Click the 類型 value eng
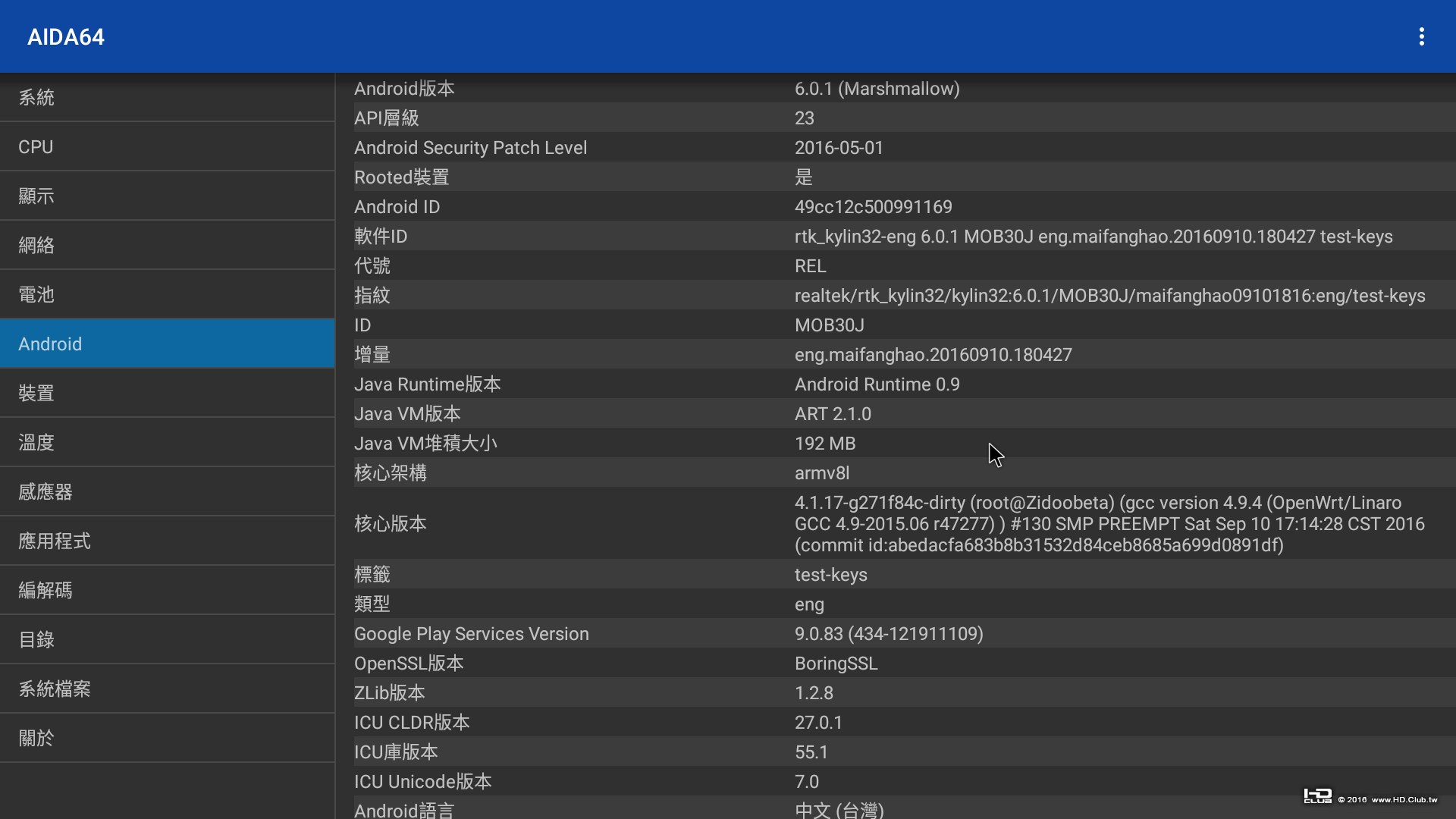The height and width of the screenshot is (819, 1456). click(x=809, y=604)
